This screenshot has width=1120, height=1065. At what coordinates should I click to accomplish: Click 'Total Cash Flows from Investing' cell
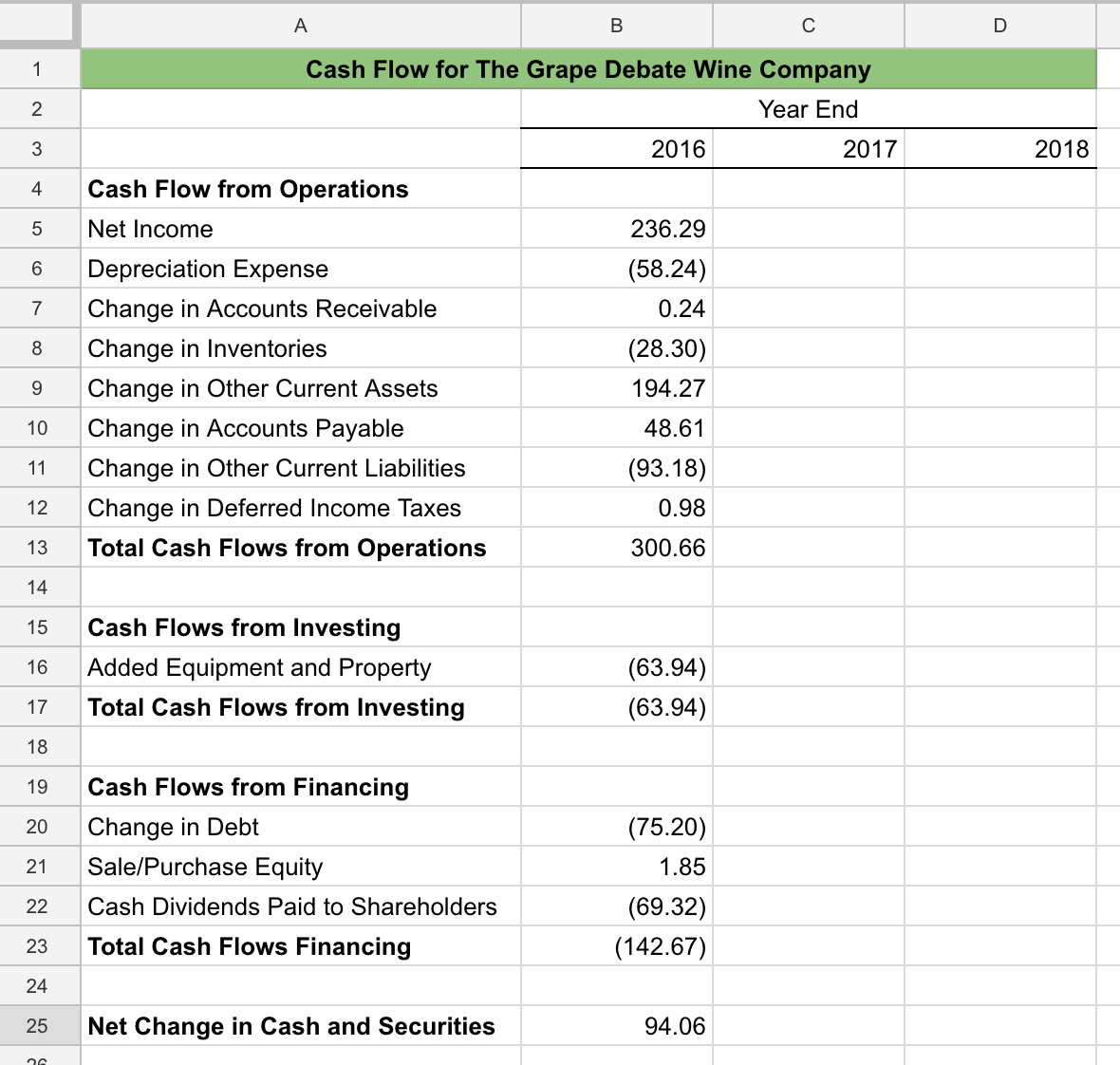(301, 707)
